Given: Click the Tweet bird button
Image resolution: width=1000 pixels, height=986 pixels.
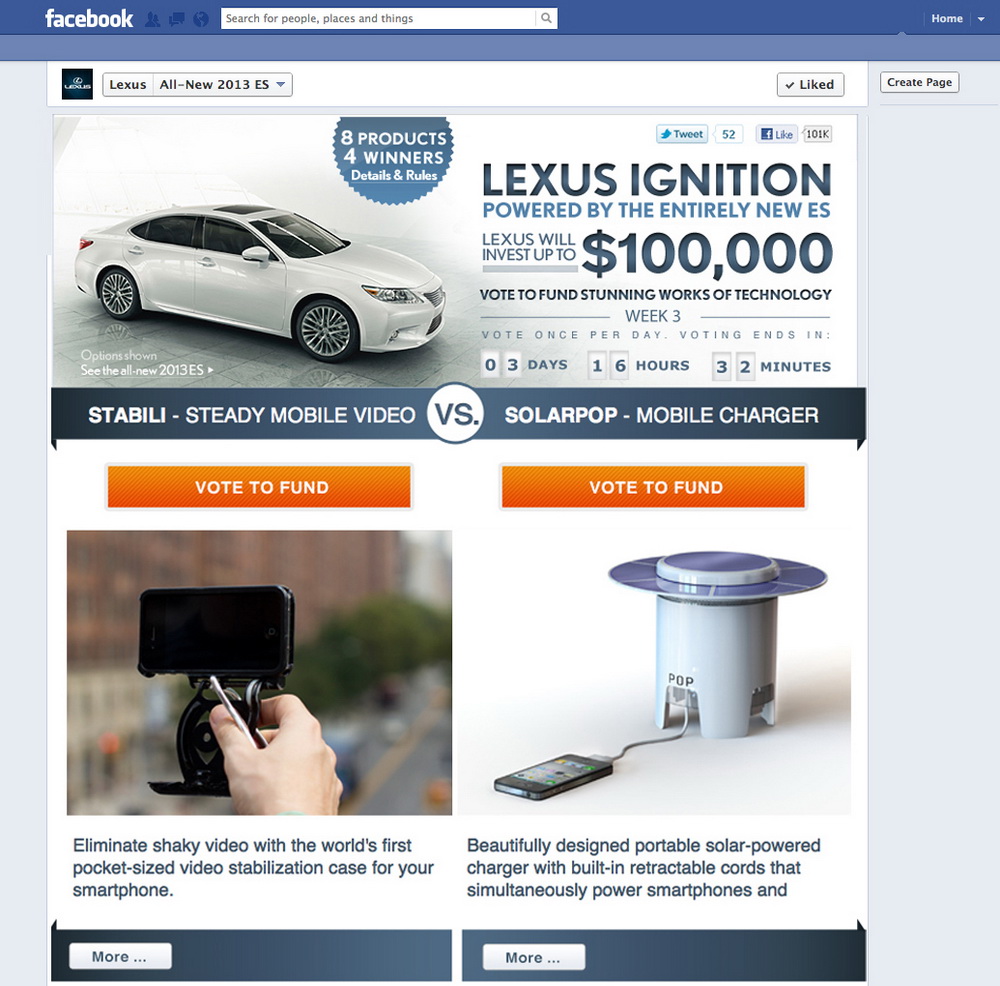Looking at the screenshot, I should point(682,134).
